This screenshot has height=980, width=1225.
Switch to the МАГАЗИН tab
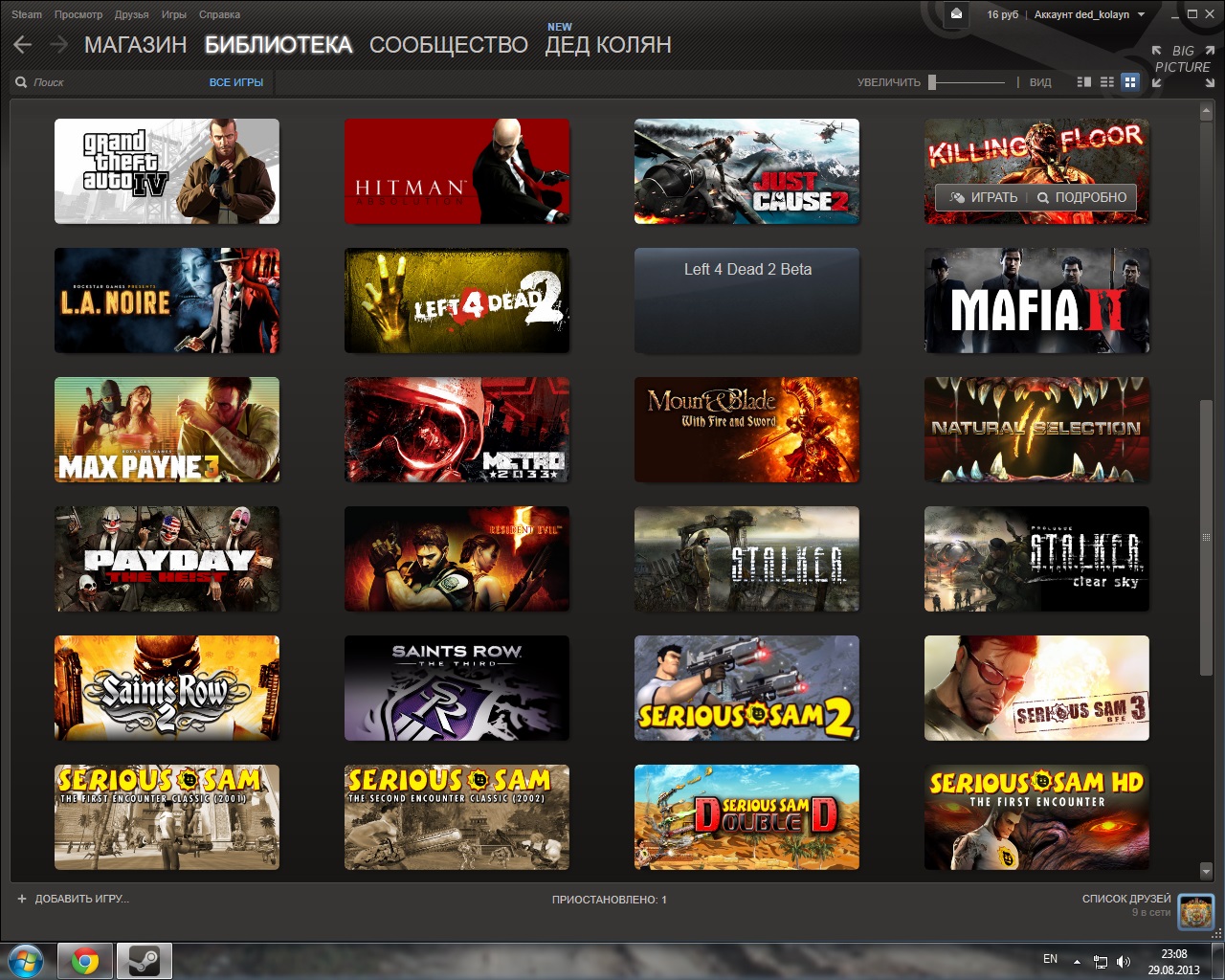pyautogui.click(x=135, y=45)
